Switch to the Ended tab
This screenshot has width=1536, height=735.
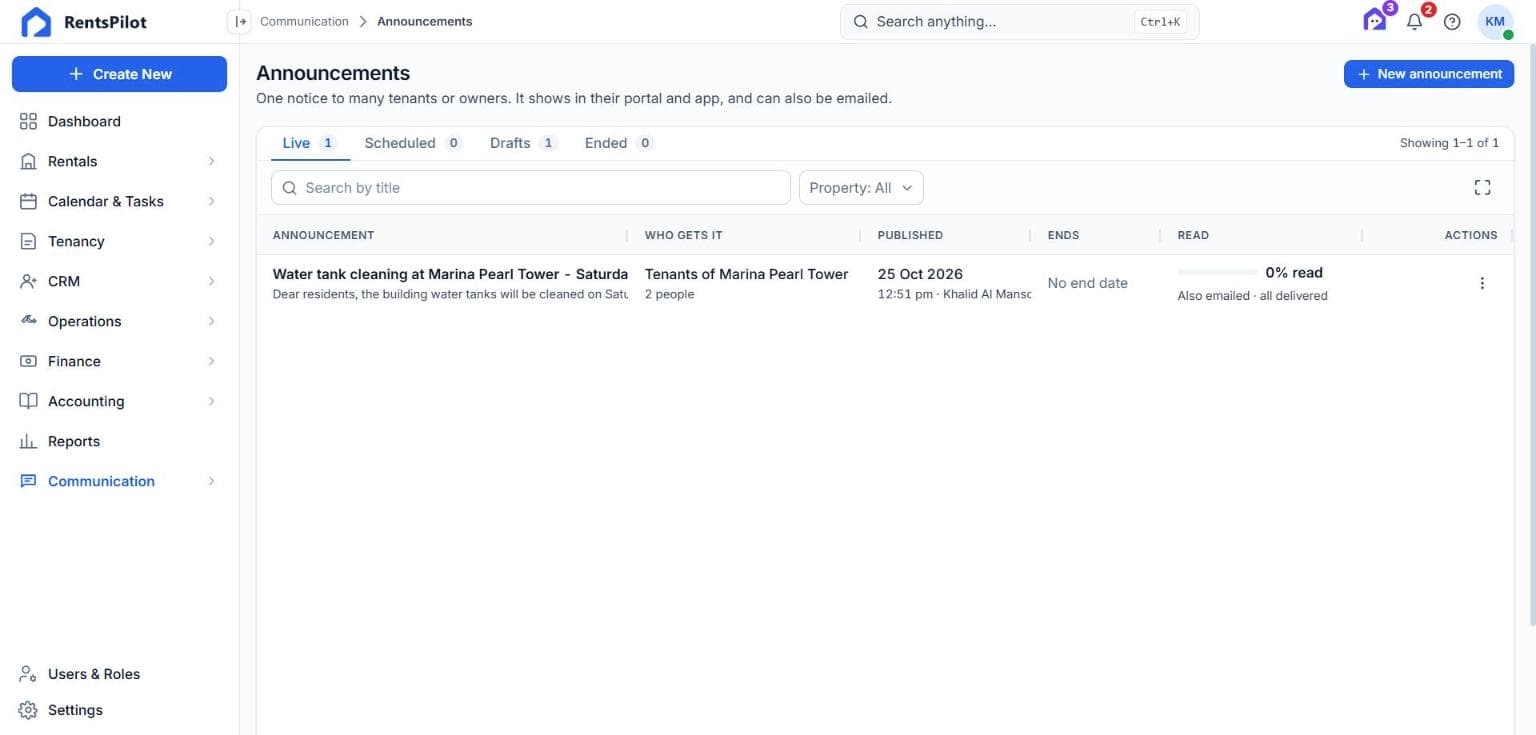(619, 143)
